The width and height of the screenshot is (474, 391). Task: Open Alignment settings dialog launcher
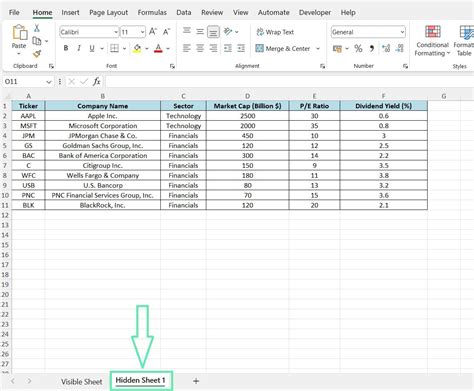pyautogui.click(x=322, y=66)
